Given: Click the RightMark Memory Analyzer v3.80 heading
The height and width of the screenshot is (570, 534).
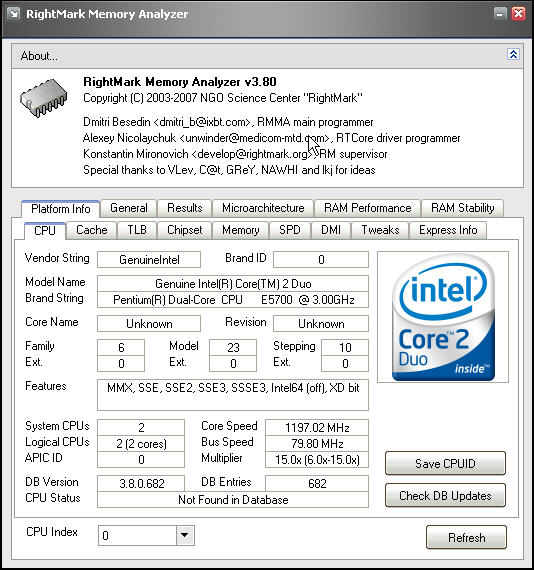Looking at the screenshot, I should tap(180, 82).
